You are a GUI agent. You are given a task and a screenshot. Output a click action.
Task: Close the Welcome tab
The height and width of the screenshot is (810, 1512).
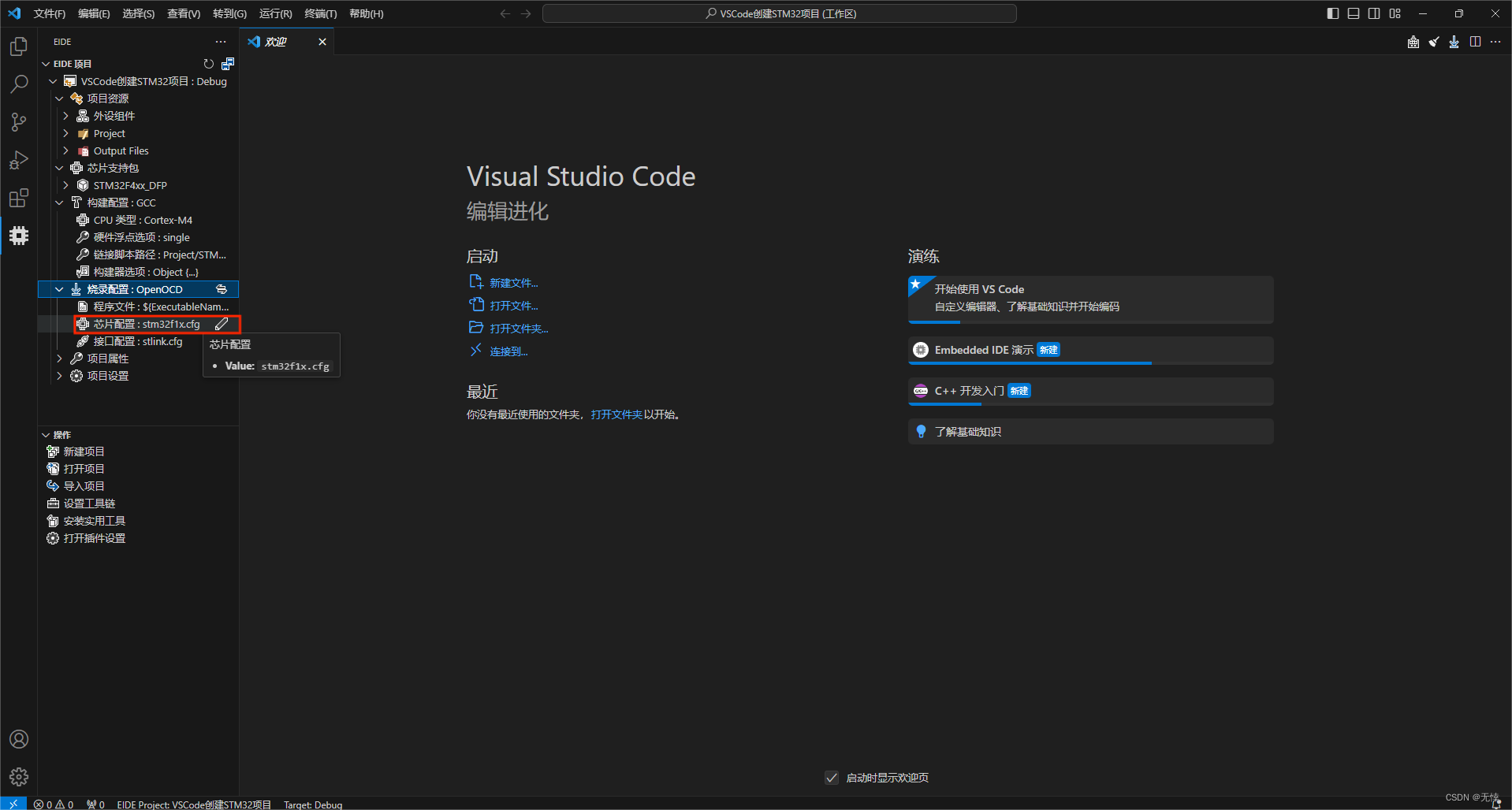(x=322, y=42)
